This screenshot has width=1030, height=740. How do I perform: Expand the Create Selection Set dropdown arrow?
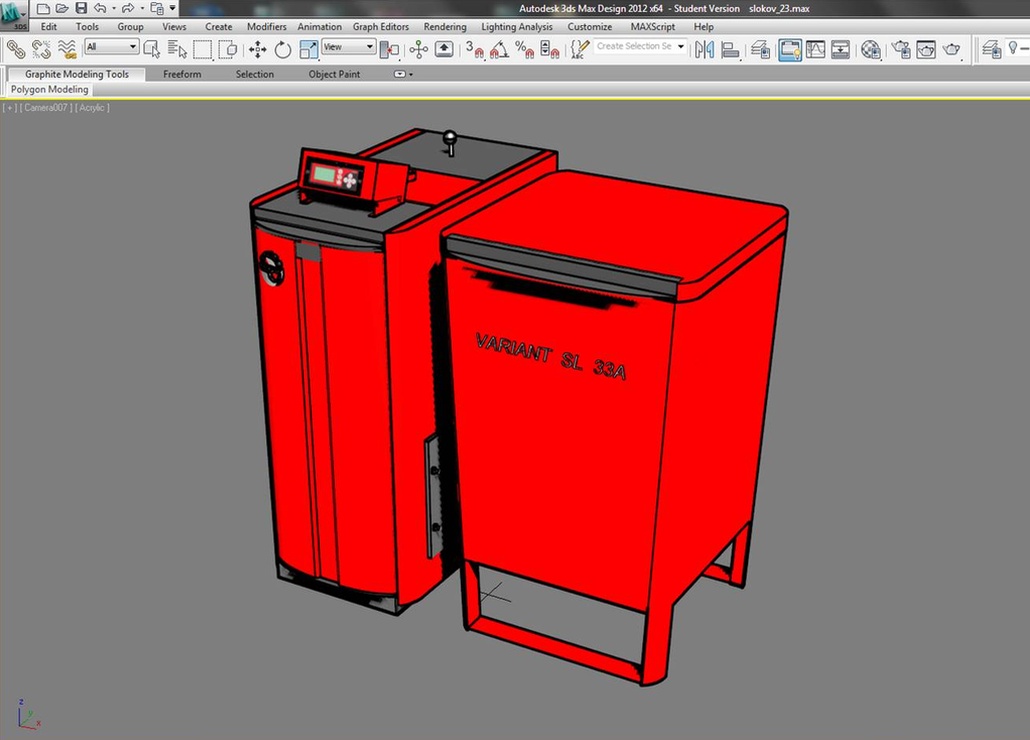681,46
